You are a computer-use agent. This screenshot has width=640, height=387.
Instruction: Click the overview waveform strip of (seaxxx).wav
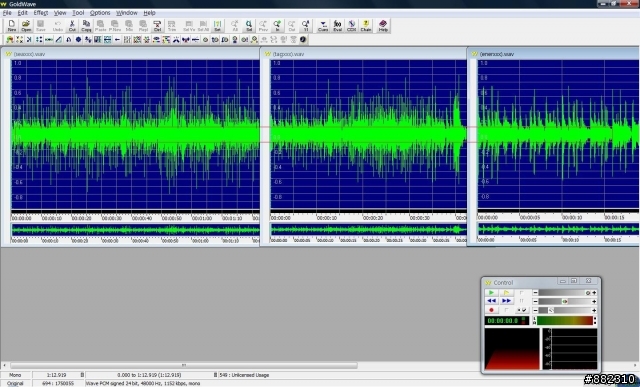tap(135, 230)
